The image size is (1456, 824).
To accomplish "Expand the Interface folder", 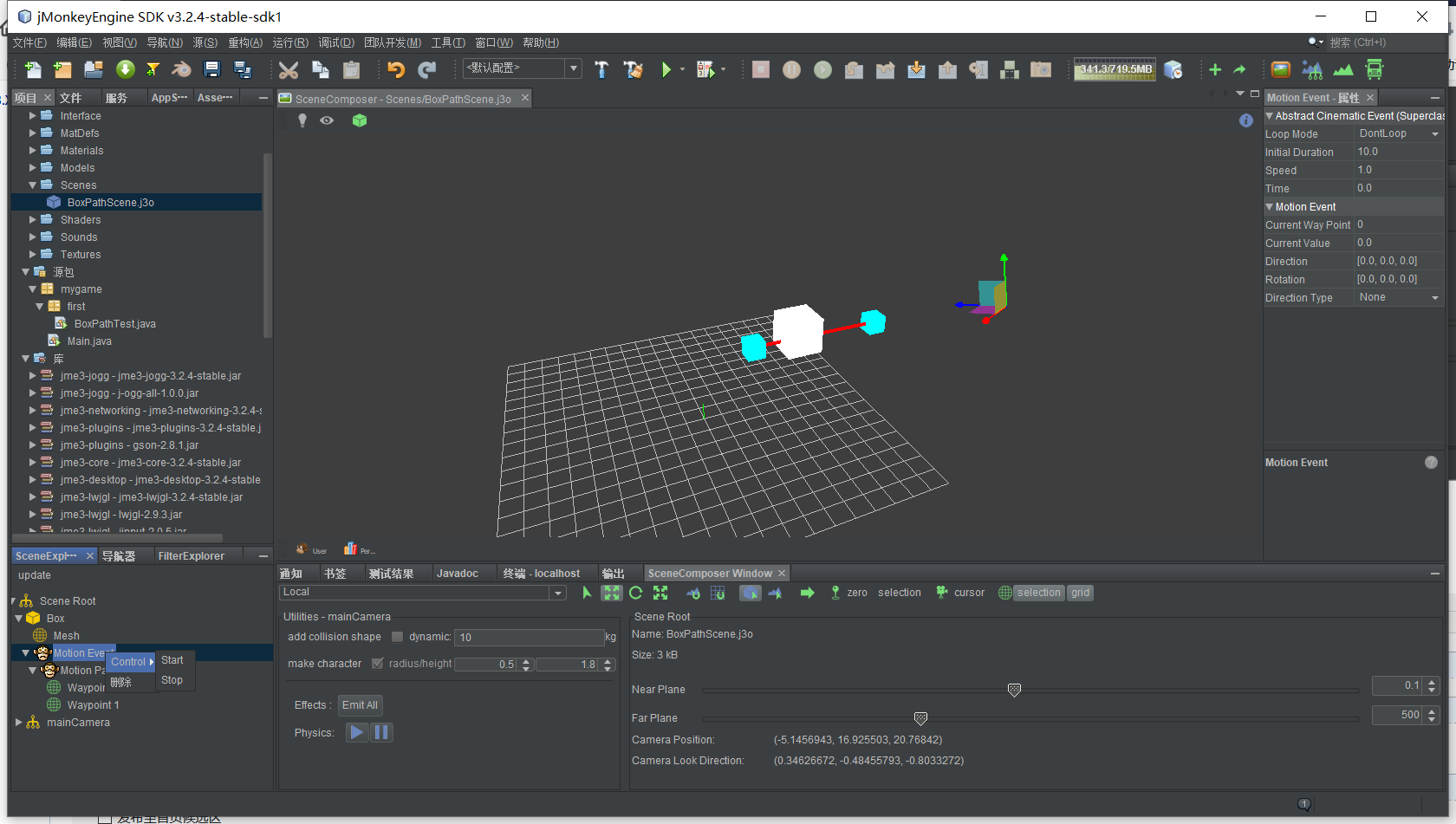I will [33, 115].
